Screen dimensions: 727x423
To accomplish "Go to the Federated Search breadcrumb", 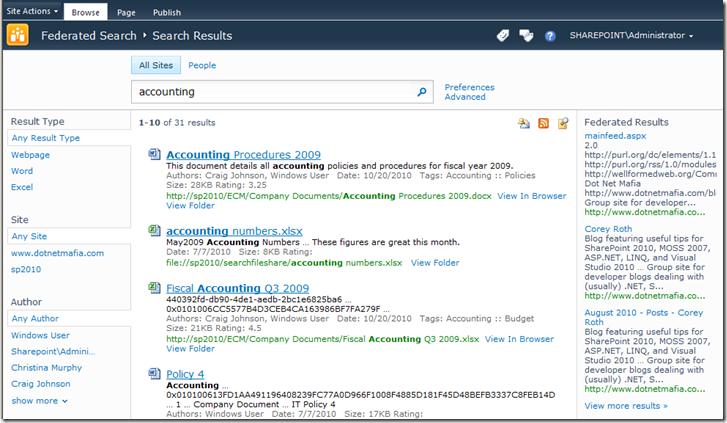I will point(89,36).
